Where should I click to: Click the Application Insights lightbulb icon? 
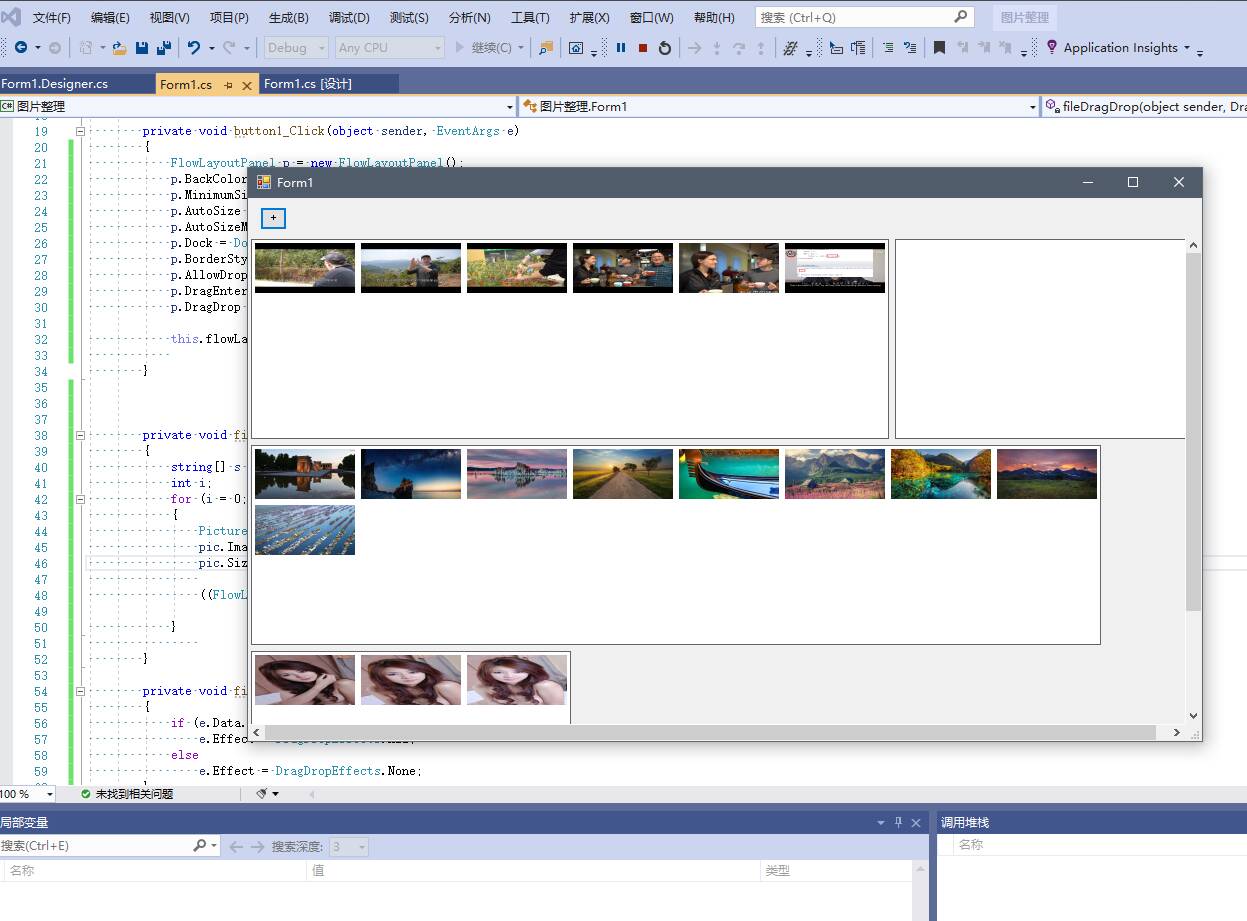click(x=1051, y=47)
